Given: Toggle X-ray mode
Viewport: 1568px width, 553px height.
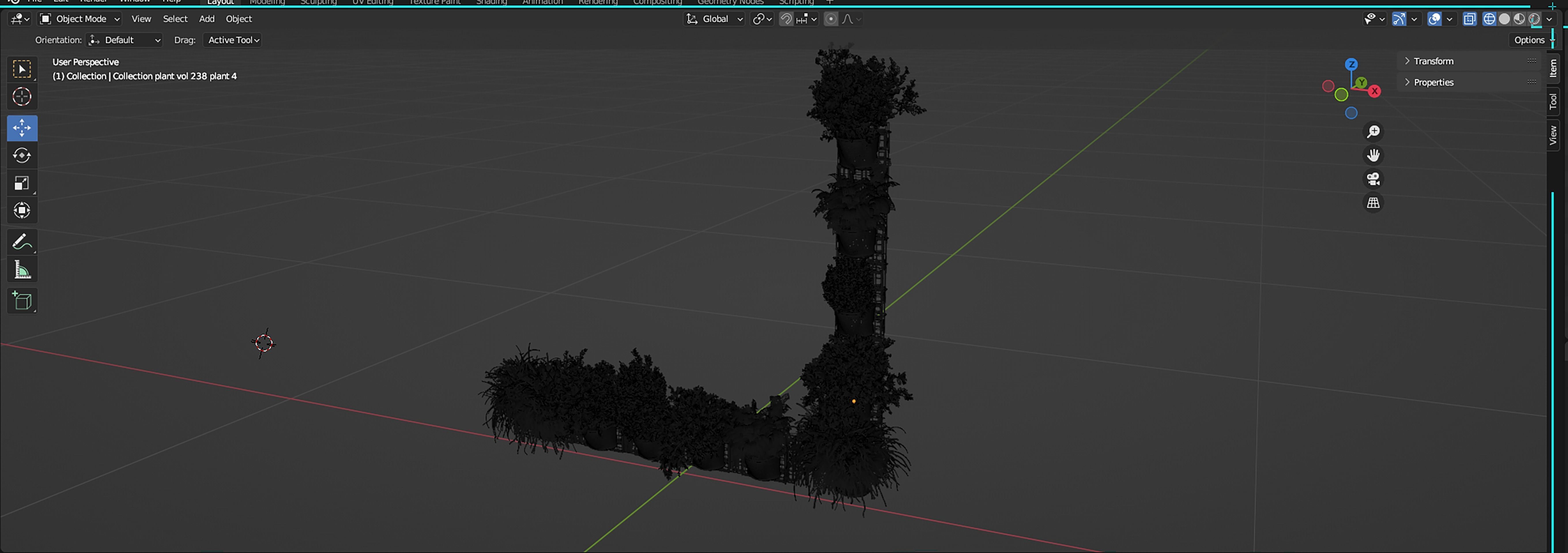Looking at the screenshot, I should coord(1469,19).
